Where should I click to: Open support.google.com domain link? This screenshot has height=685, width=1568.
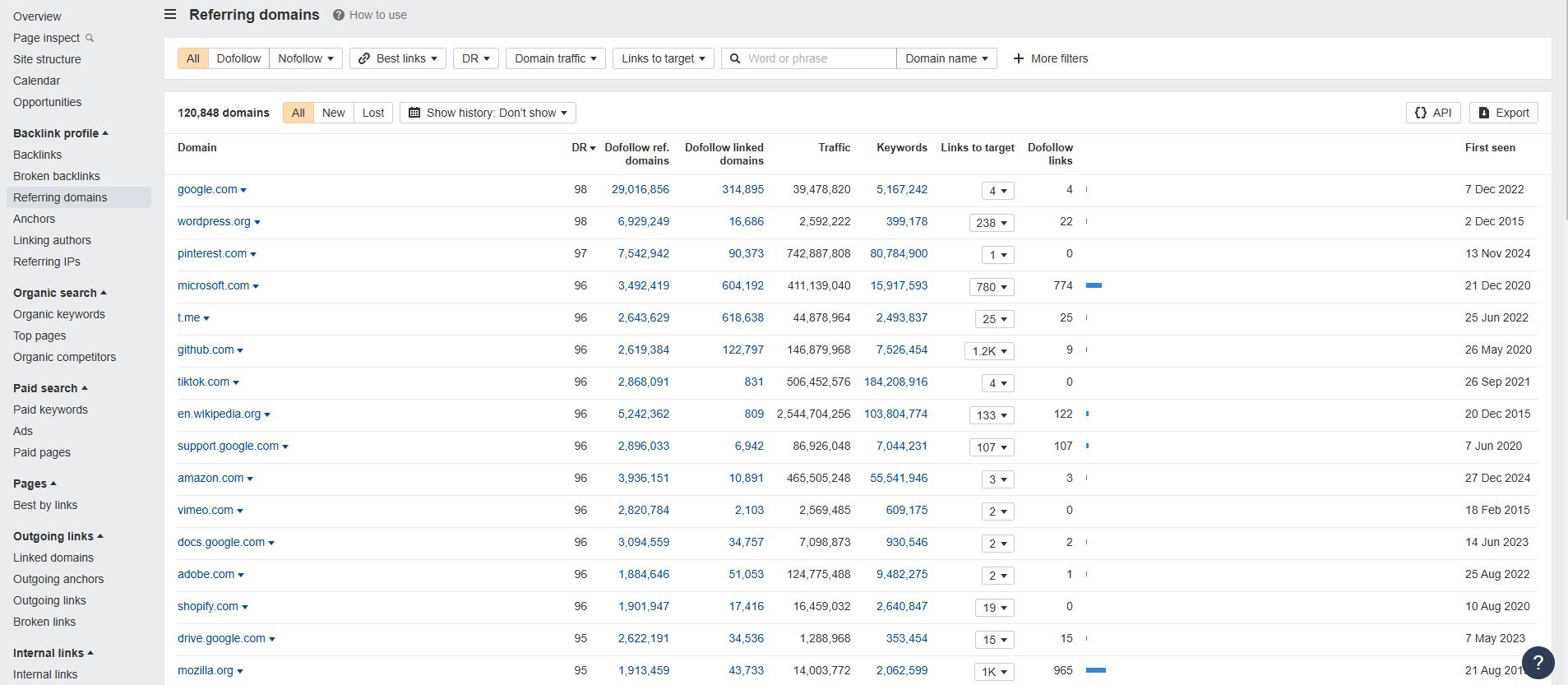(228, 446)
